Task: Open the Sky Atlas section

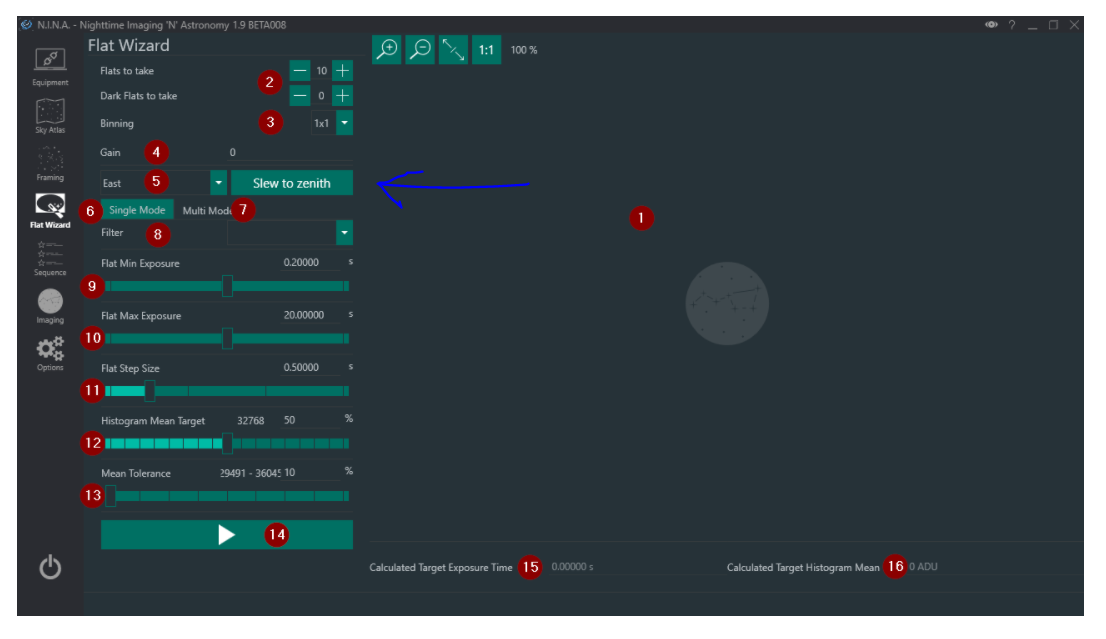Action: click(x=50, y=116)
